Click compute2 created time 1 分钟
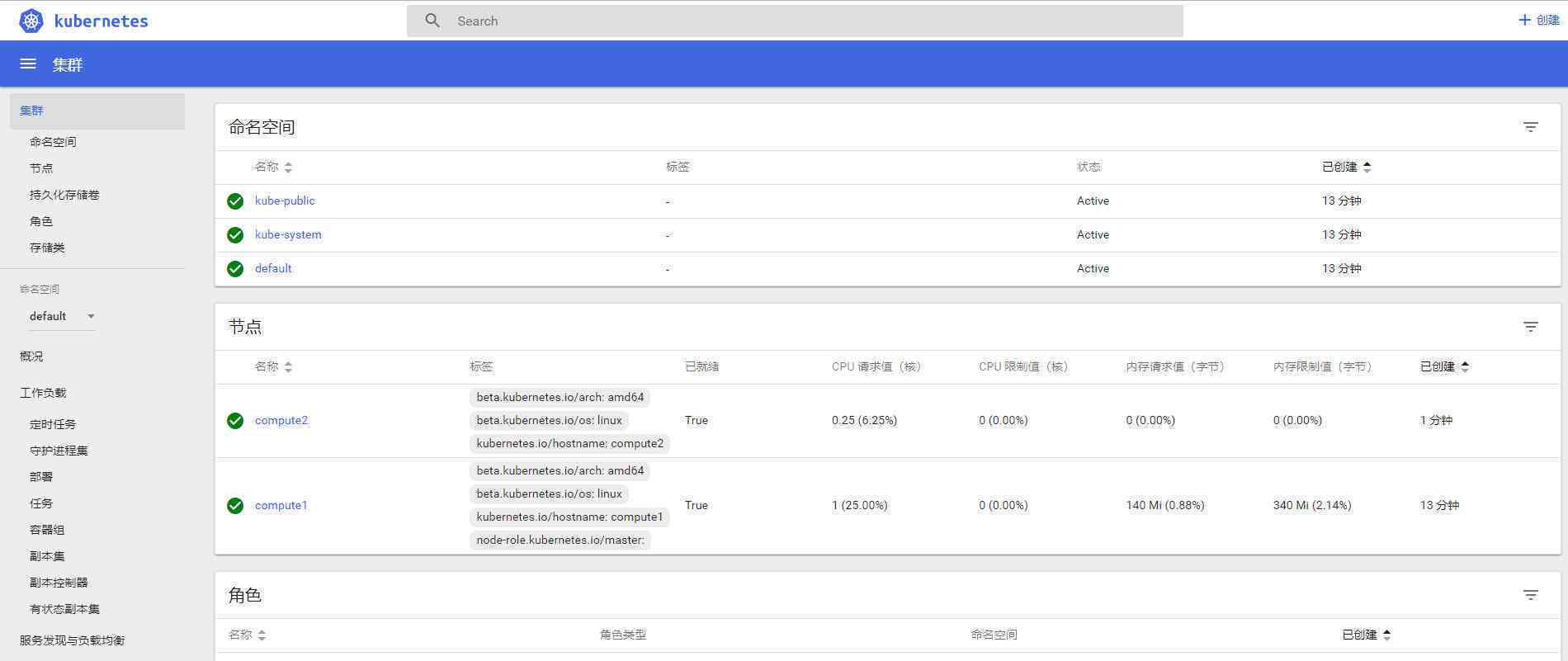The height and width of the screenshot is (661, 1568). [x=1436, y=420]
